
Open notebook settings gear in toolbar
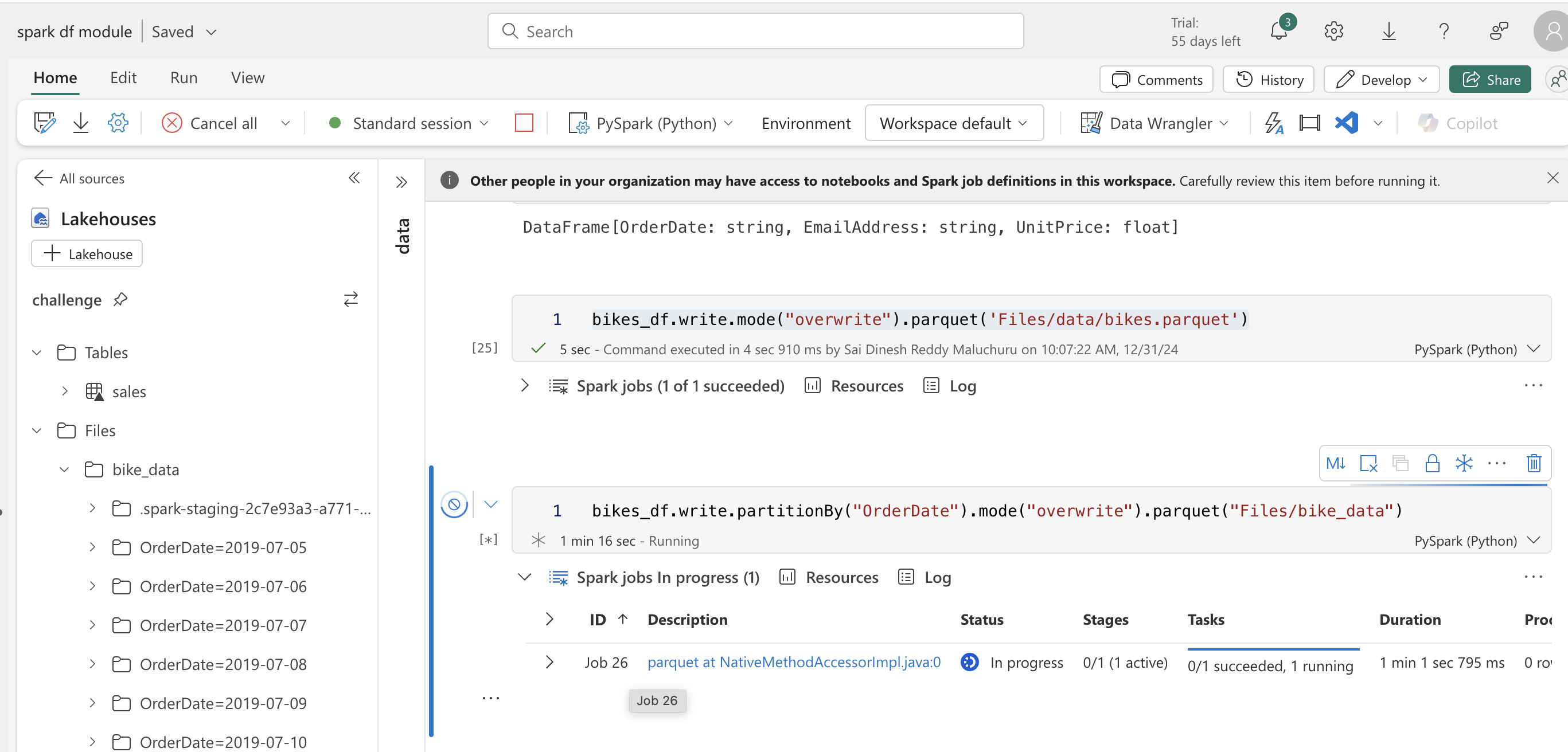point(118,123)
